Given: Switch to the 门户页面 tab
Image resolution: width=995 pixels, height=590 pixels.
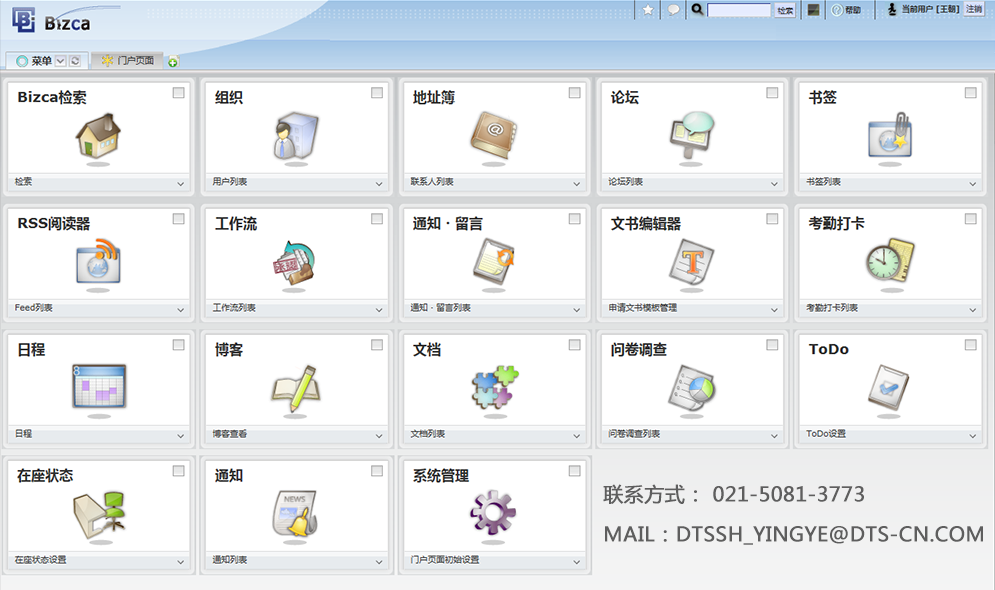Looking at the screenshot, I should point(129,61).
